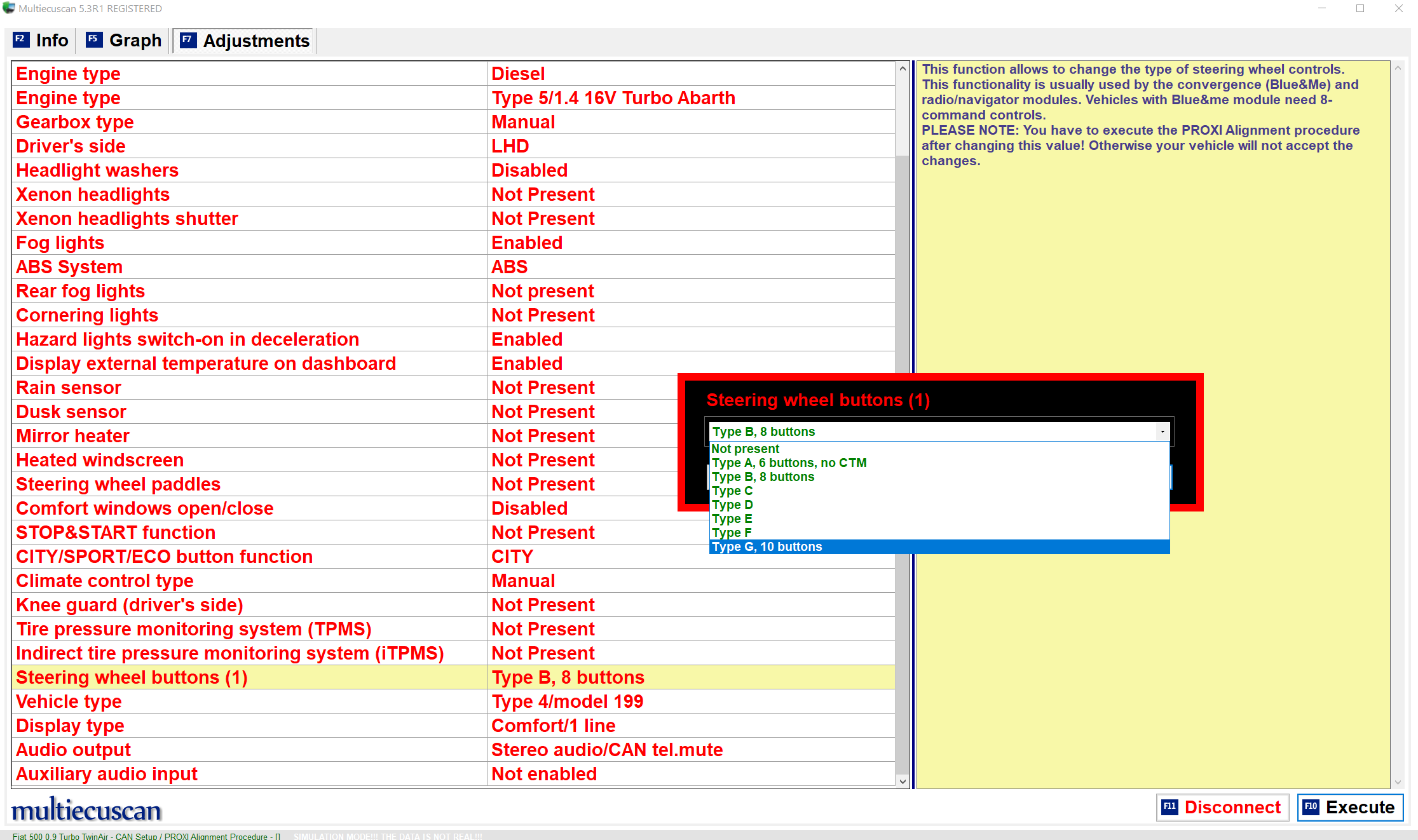
Task: Select the 'ABS System' row
Action: (453, 267)
